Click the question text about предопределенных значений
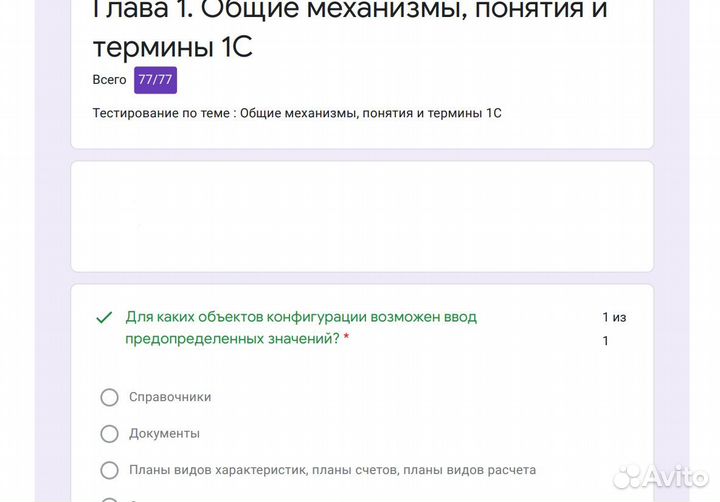This screenshot has height=502, width=720. pos(301,328)
